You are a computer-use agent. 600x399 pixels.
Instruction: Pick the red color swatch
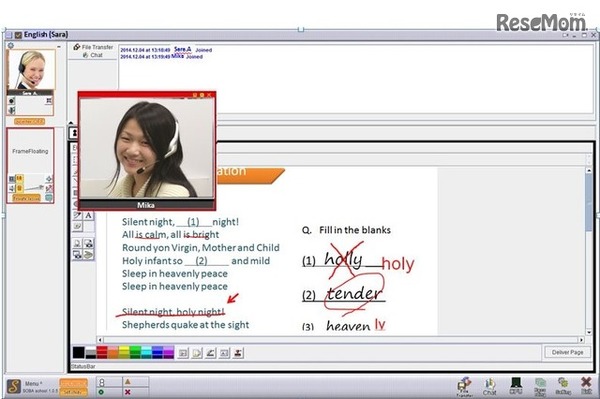click(x=102, y=352)
